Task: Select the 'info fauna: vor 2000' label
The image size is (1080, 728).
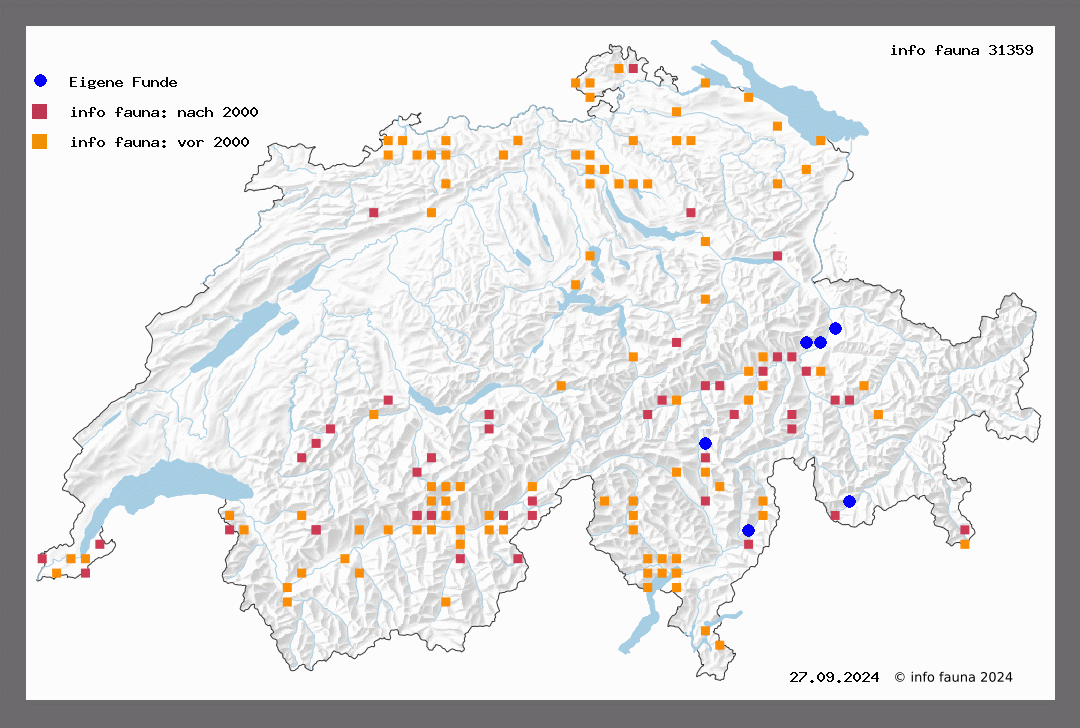Action: coord(159,142)
